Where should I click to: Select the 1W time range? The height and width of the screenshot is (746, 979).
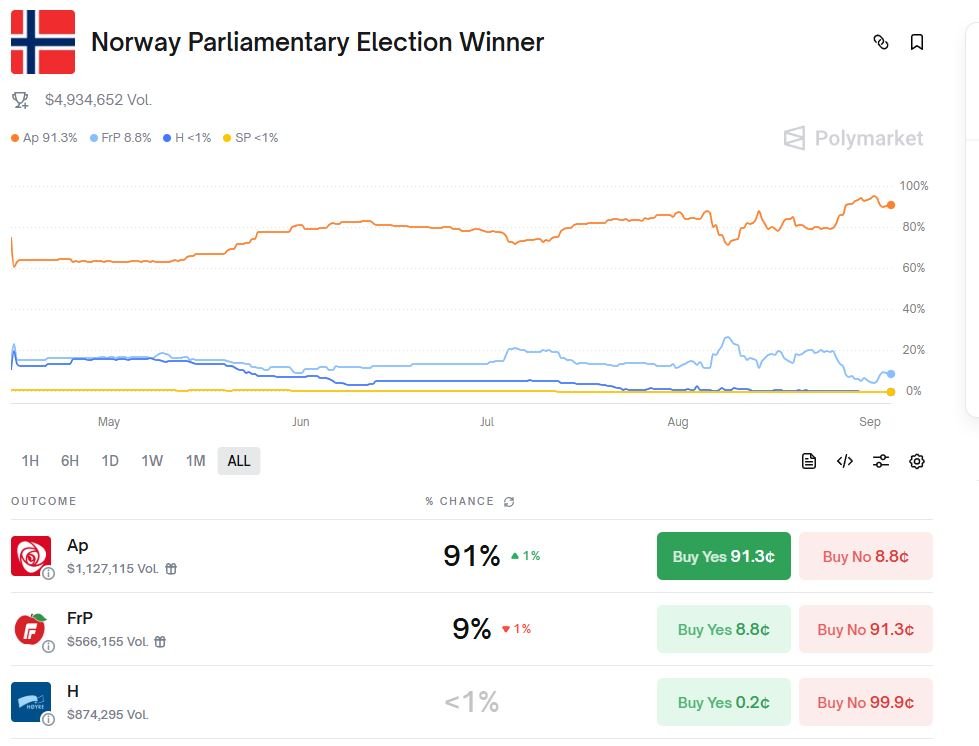tap(152, 461)
